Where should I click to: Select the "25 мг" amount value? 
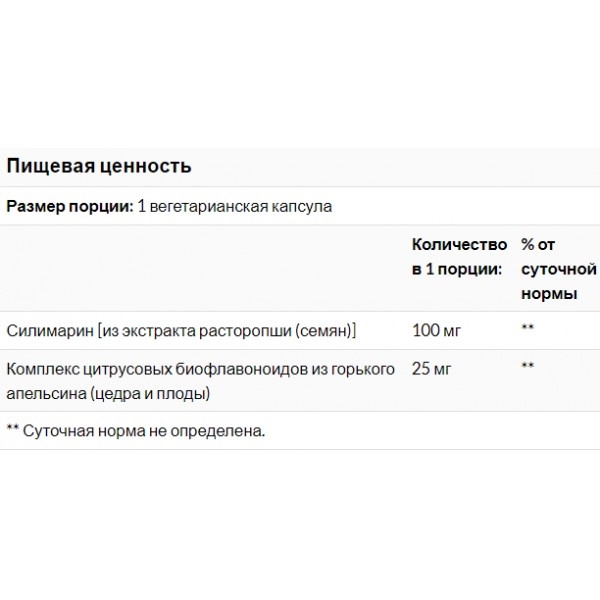tap(433, 369)
